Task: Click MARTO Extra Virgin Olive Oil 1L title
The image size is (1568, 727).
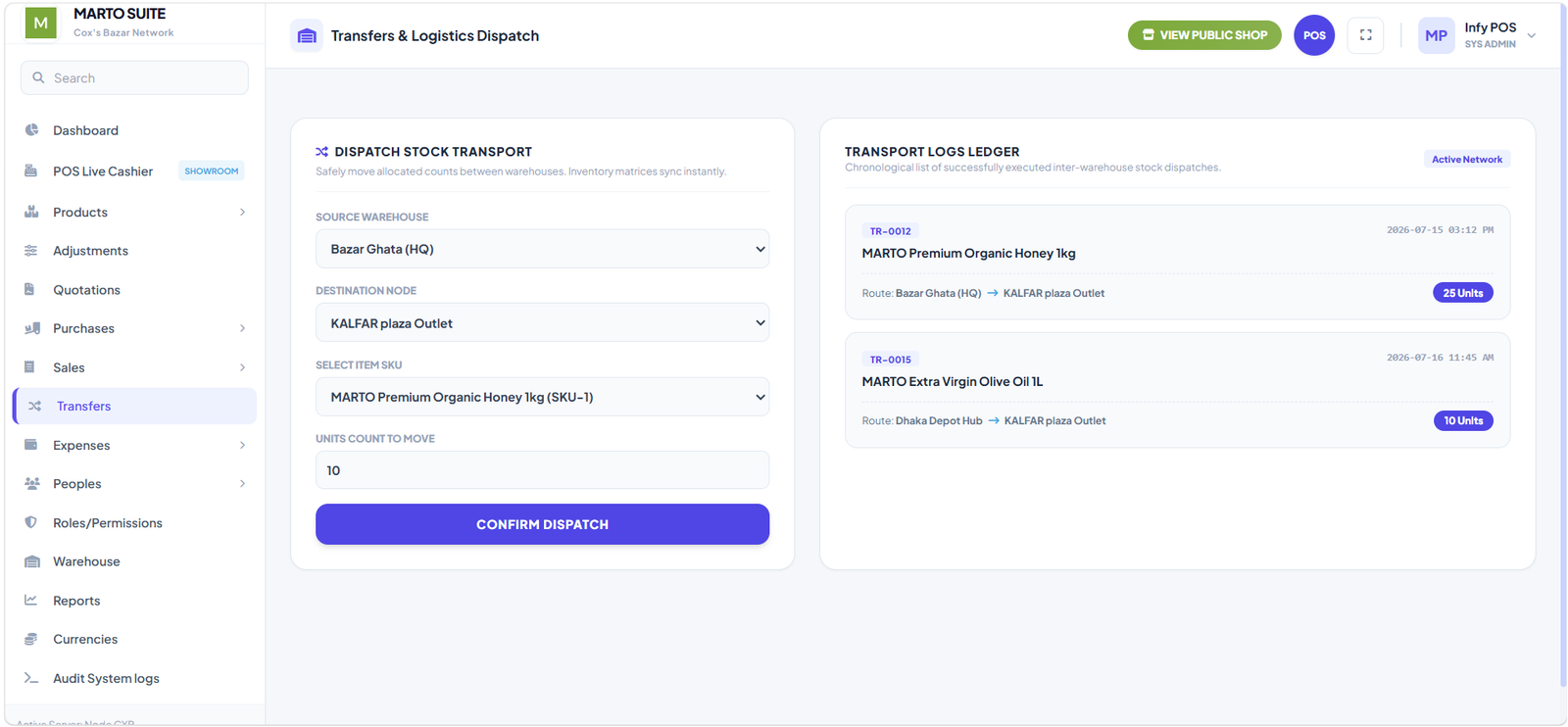Action: tap(953, 381)
